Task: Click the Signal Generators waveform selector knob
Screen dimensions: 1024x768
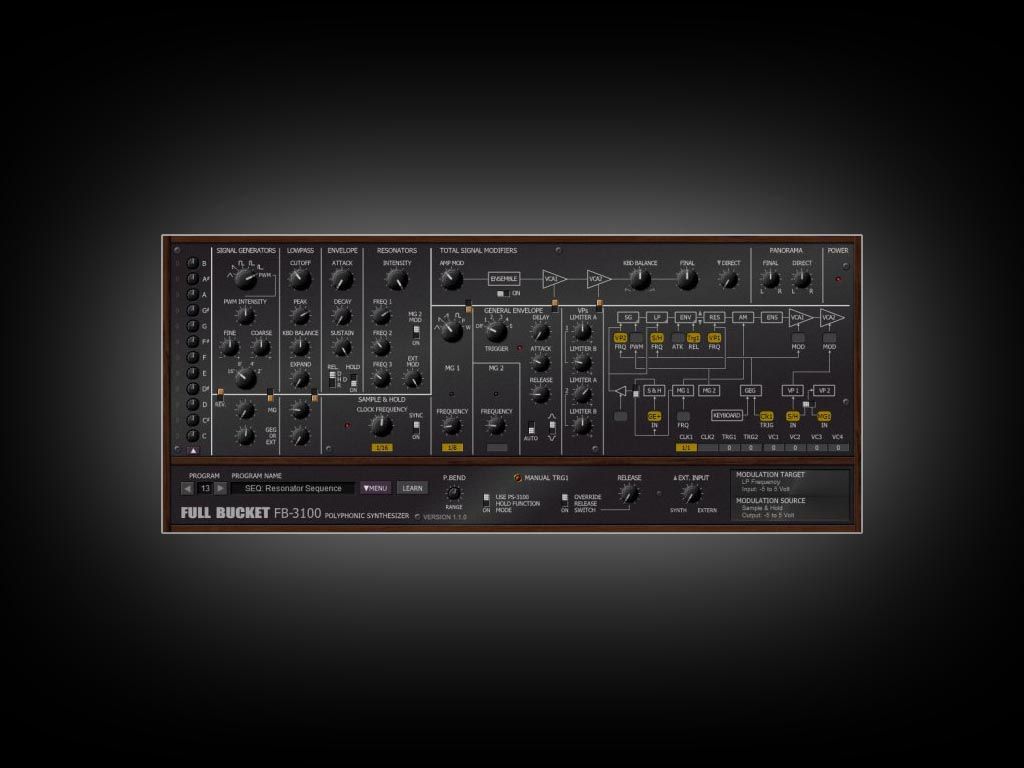Action: [x=245, y=280]
